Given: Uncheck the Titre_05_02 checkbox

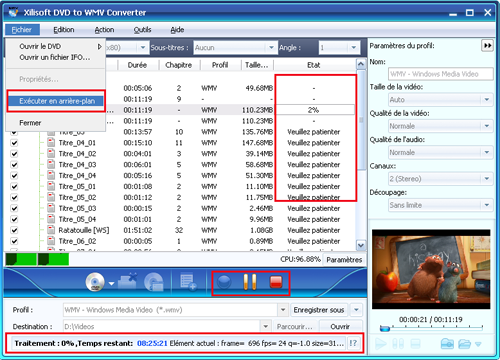Looking at the screenshot, I should click(14, 198).
